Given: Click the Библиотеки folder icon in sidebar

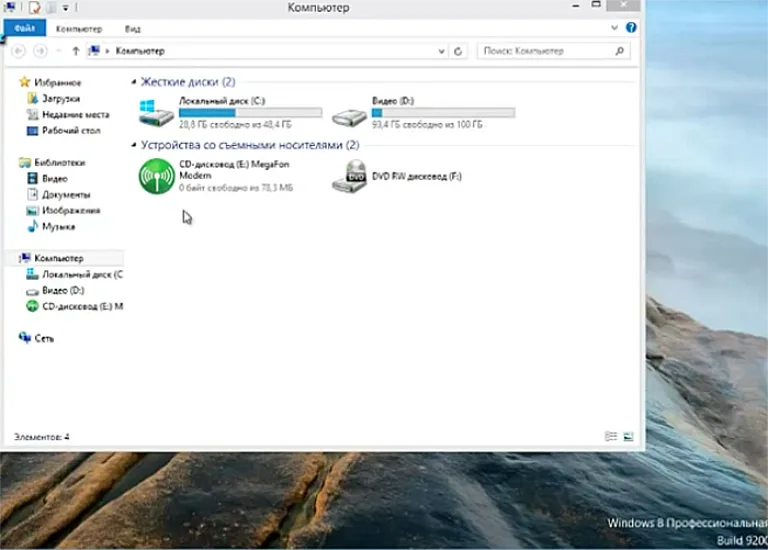Looking at the screenshot, I should (24, 163).
